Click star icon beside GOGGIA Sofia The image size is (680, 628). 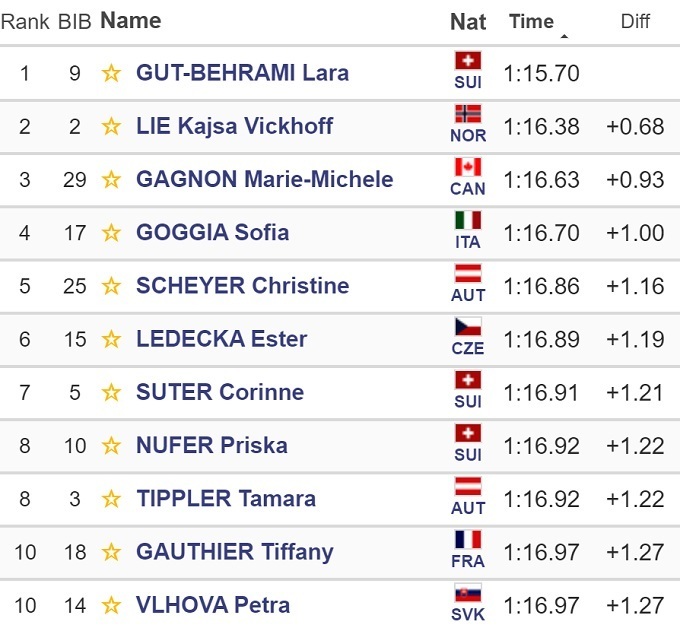point(111,233)
